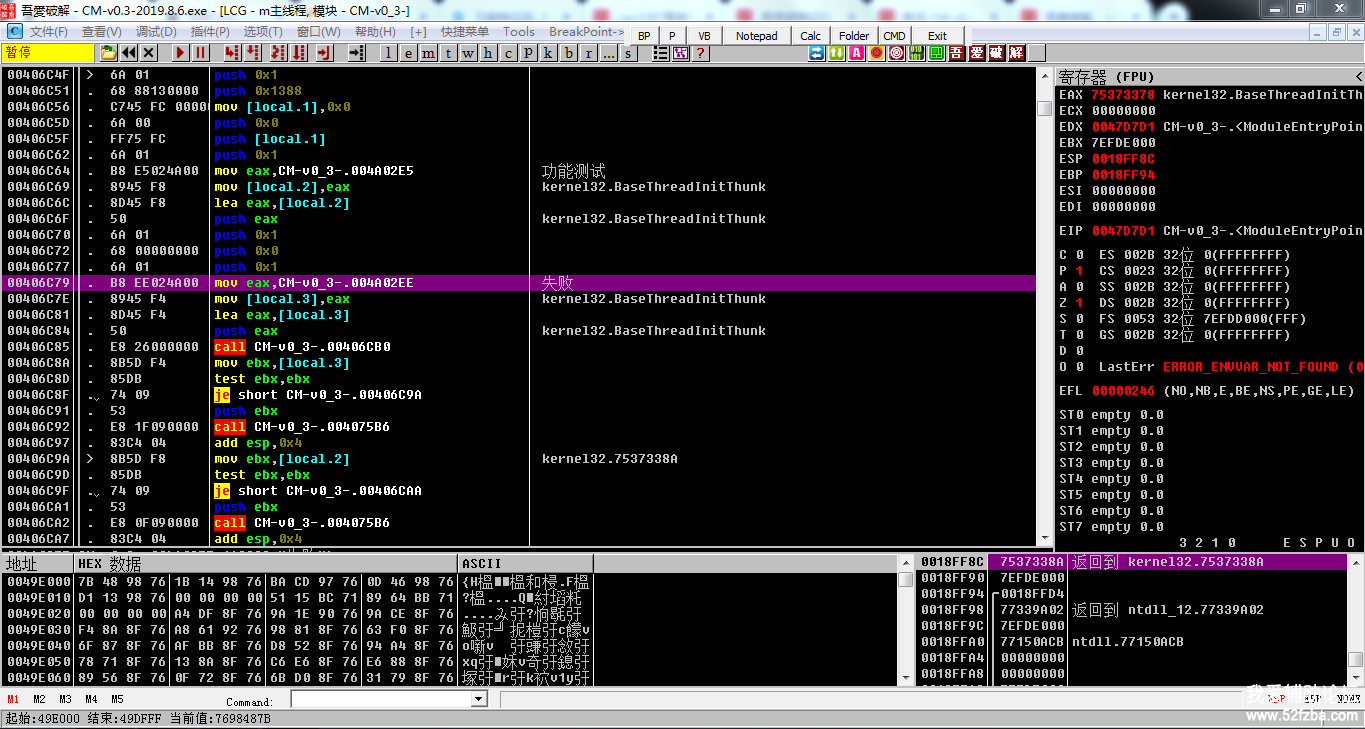Image resolution: width=1365 pixels, height=729 pixels.
Task: Click the open file folder icon
Action: [108, 53]
